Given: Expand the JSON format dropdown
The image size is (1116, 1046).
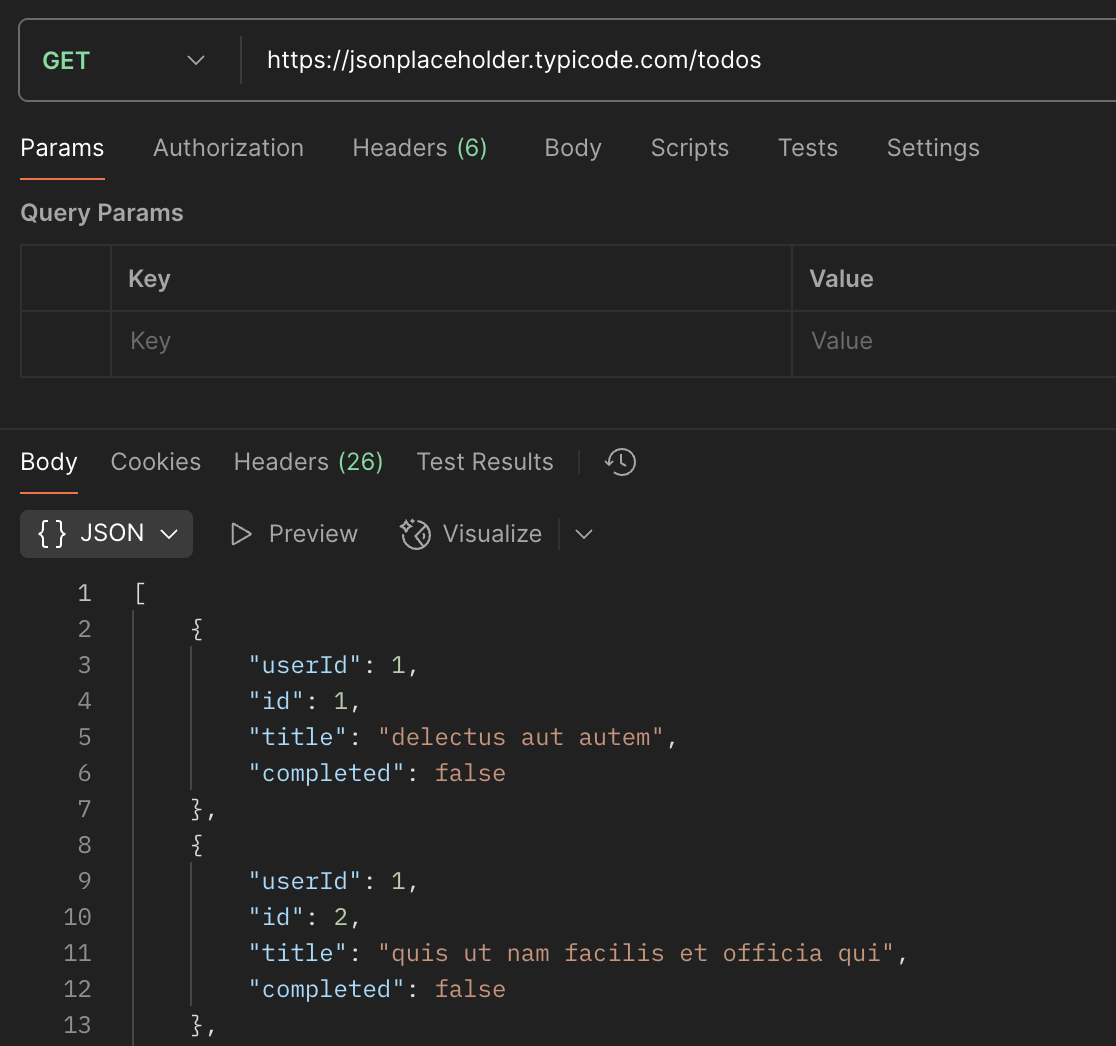Looking at the screenshot, I should pos(169,534).
